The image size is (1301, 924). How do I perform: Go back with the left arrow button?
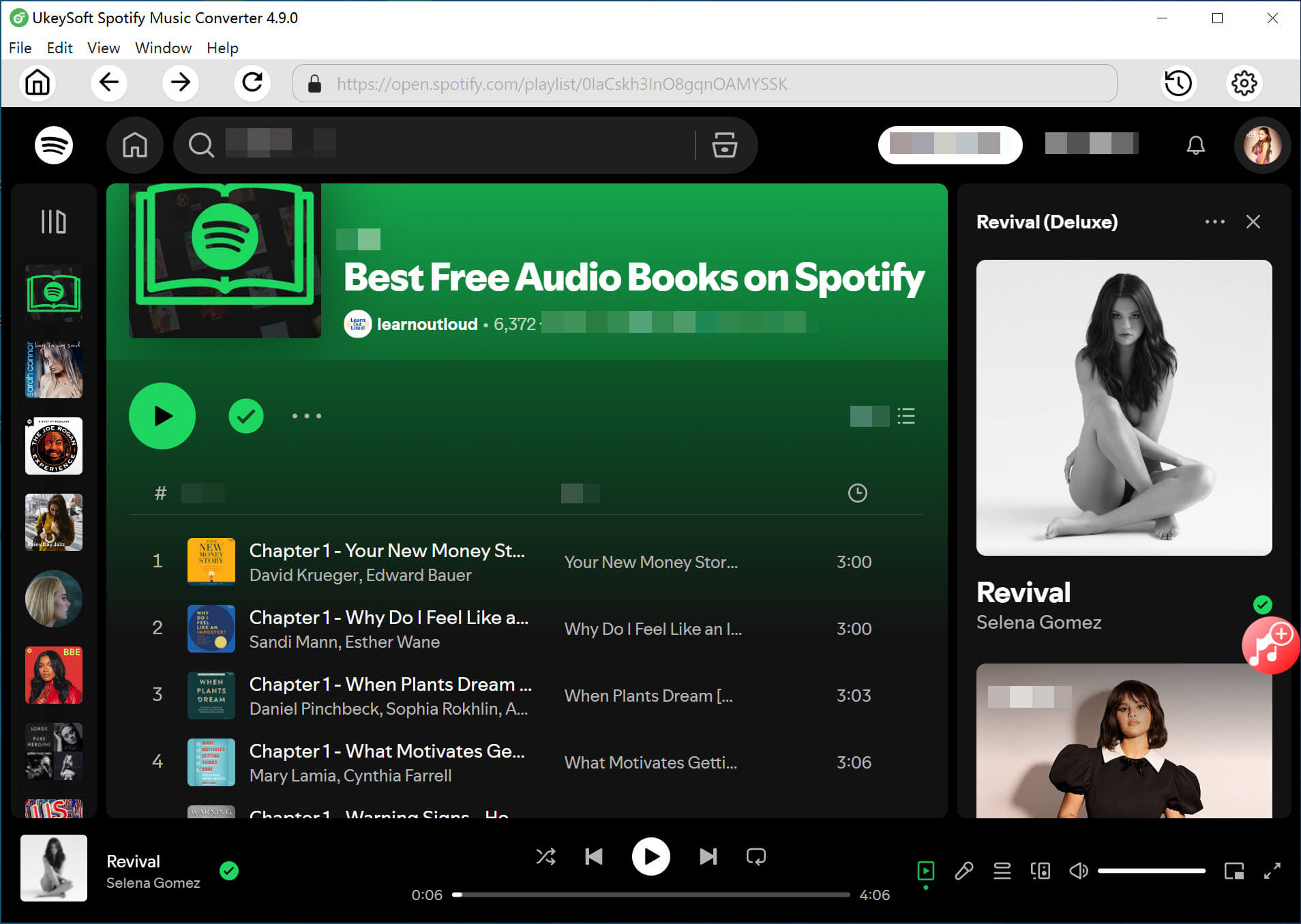coord(109,83)
